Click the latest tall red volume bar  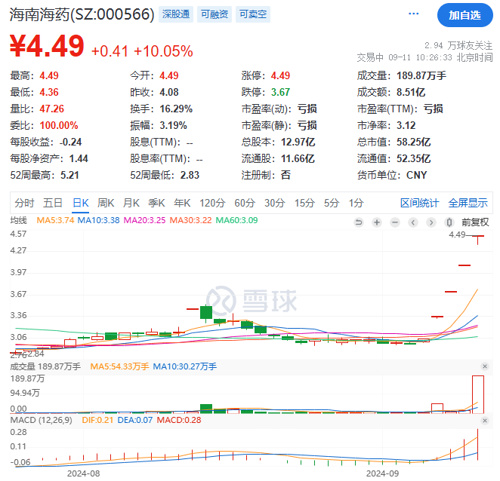pyautogui.click(x=478, y=394)
